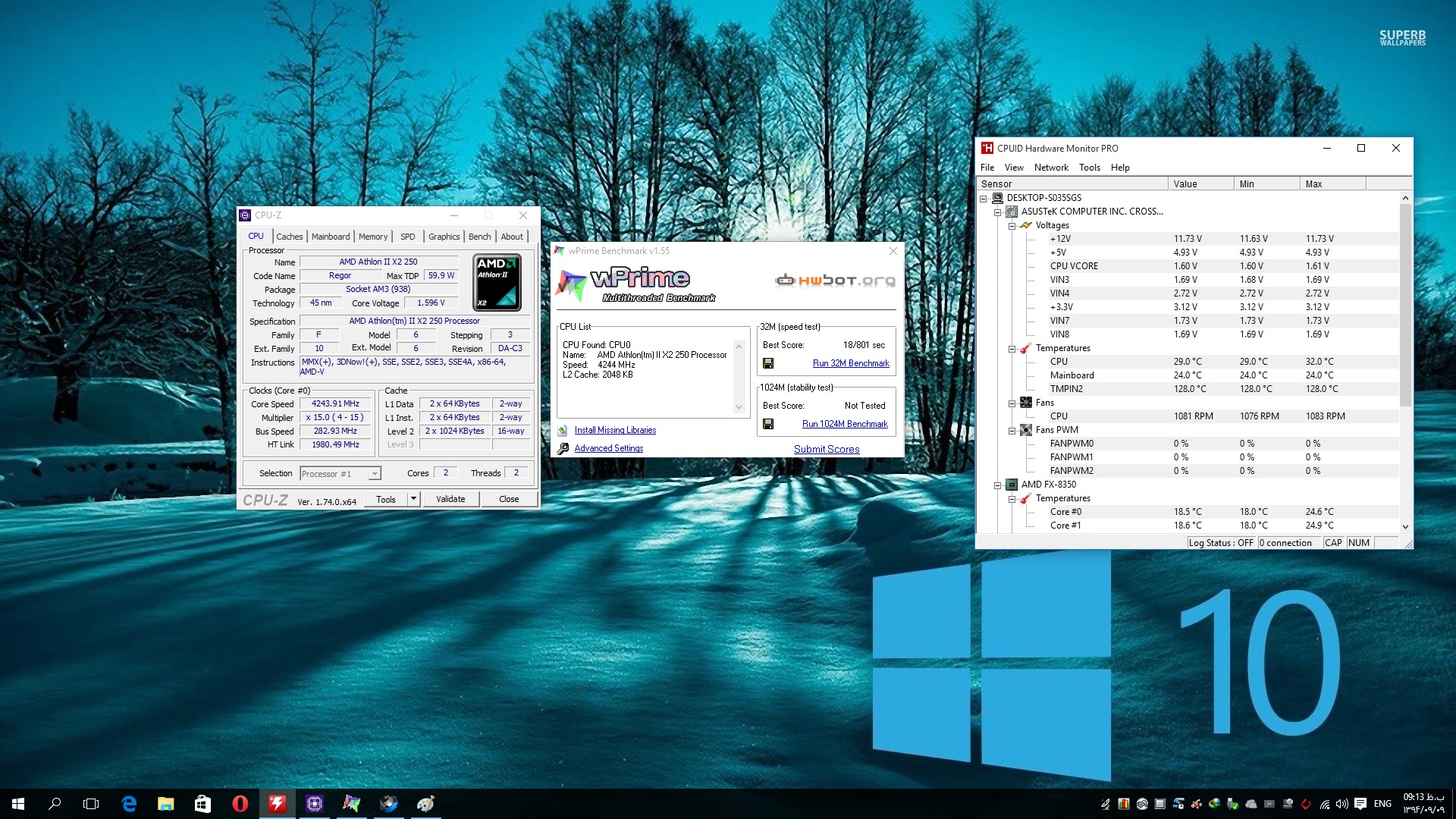The width and height of the screenshot is (1456, 819).
Task: Click the Install Missing Libraries icon
Action: 563,430
